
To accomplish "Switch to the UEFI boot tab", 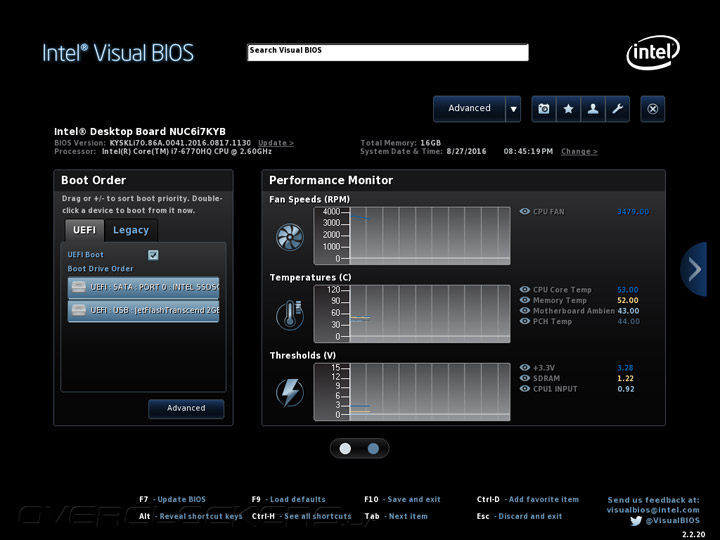I will (x=84, y=230).
